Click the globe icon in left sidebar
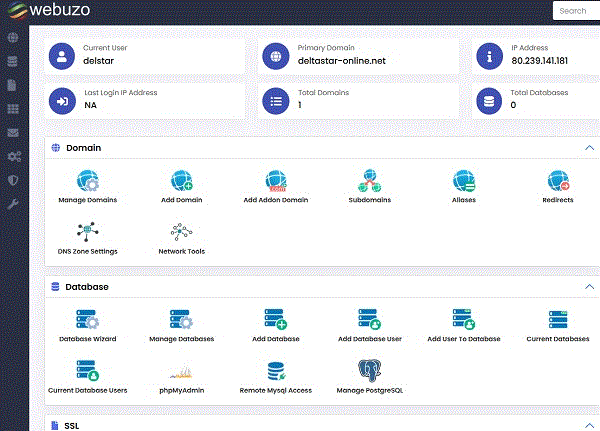This screenshot has height=431, width=600. point(13,38)
